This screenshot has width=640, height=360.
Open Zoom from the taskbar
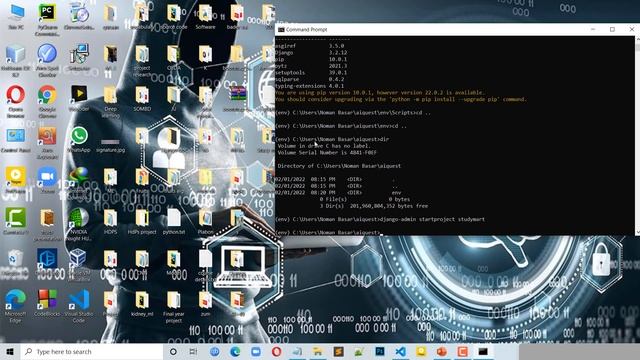[x=256, y=351]
